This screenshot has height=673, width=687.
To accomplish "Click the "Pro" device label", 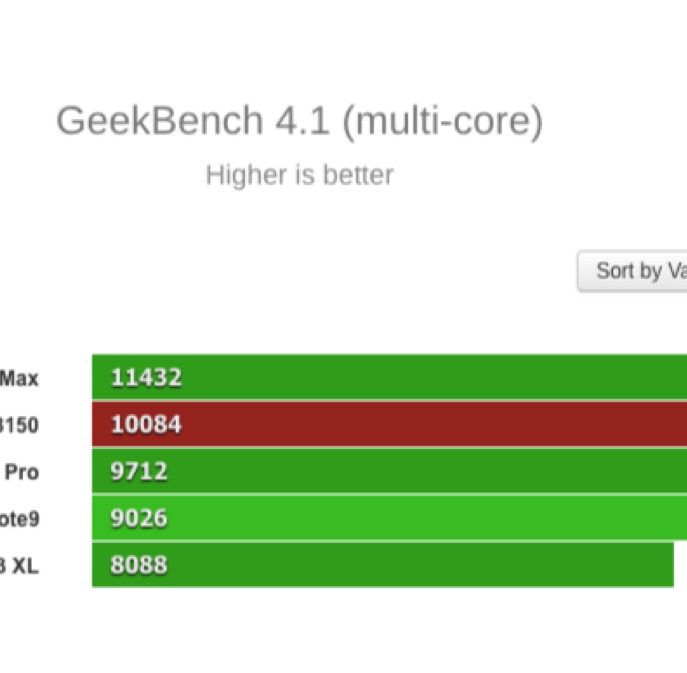I will pyautogui.click(x=21, y=472).
